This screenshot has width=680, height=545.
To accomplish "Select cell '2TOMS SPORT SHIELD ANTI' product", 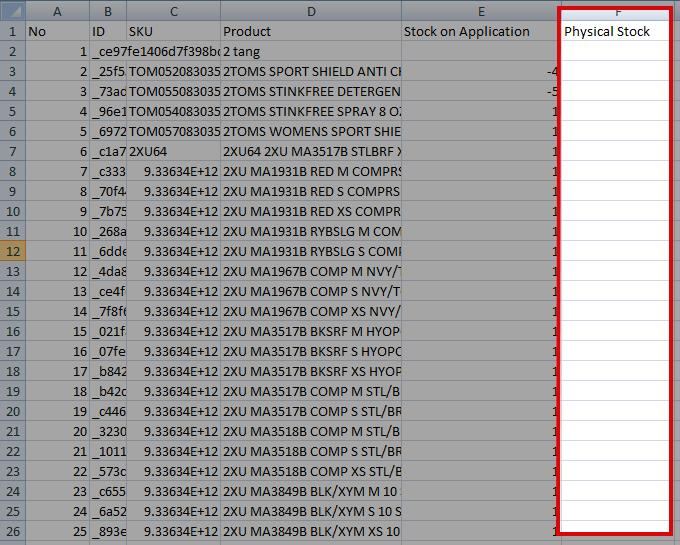I will (311, 71).
